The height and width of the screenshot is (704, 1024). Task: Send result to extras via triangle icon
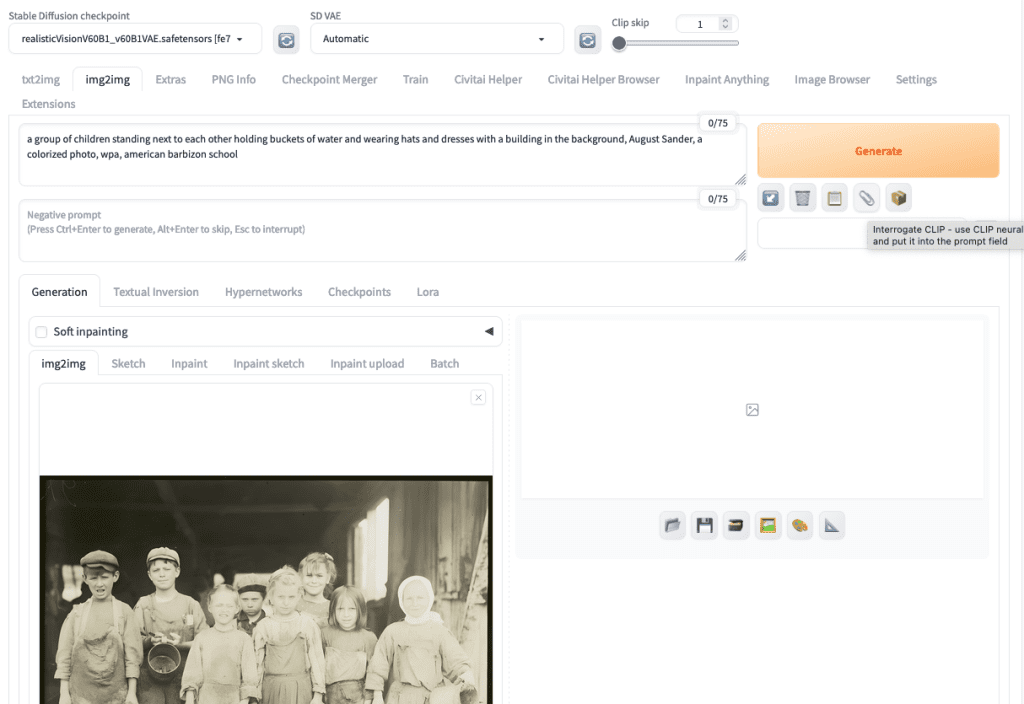pyautogui.click(x=831, y=525)
